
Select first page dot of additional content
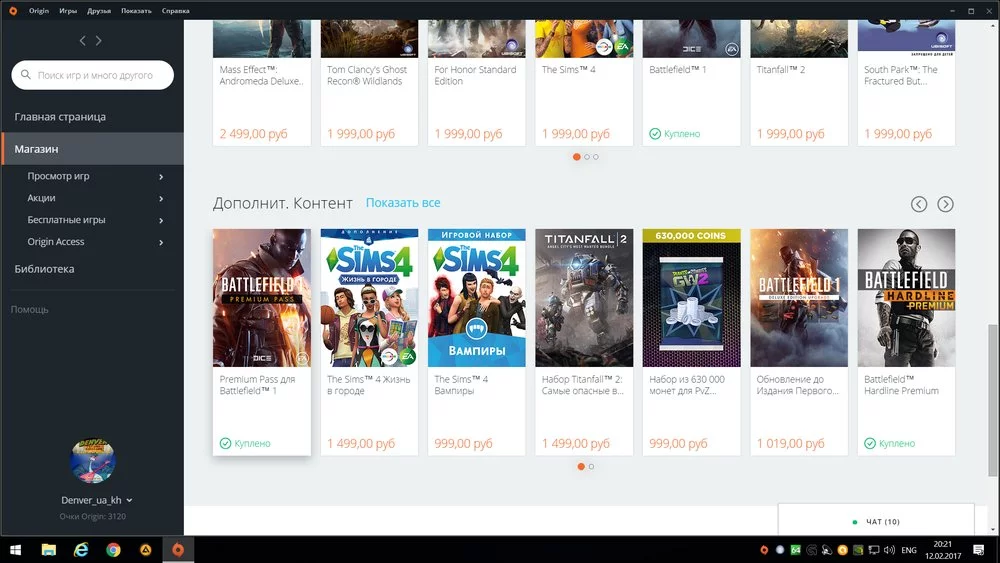coord(581,467)
